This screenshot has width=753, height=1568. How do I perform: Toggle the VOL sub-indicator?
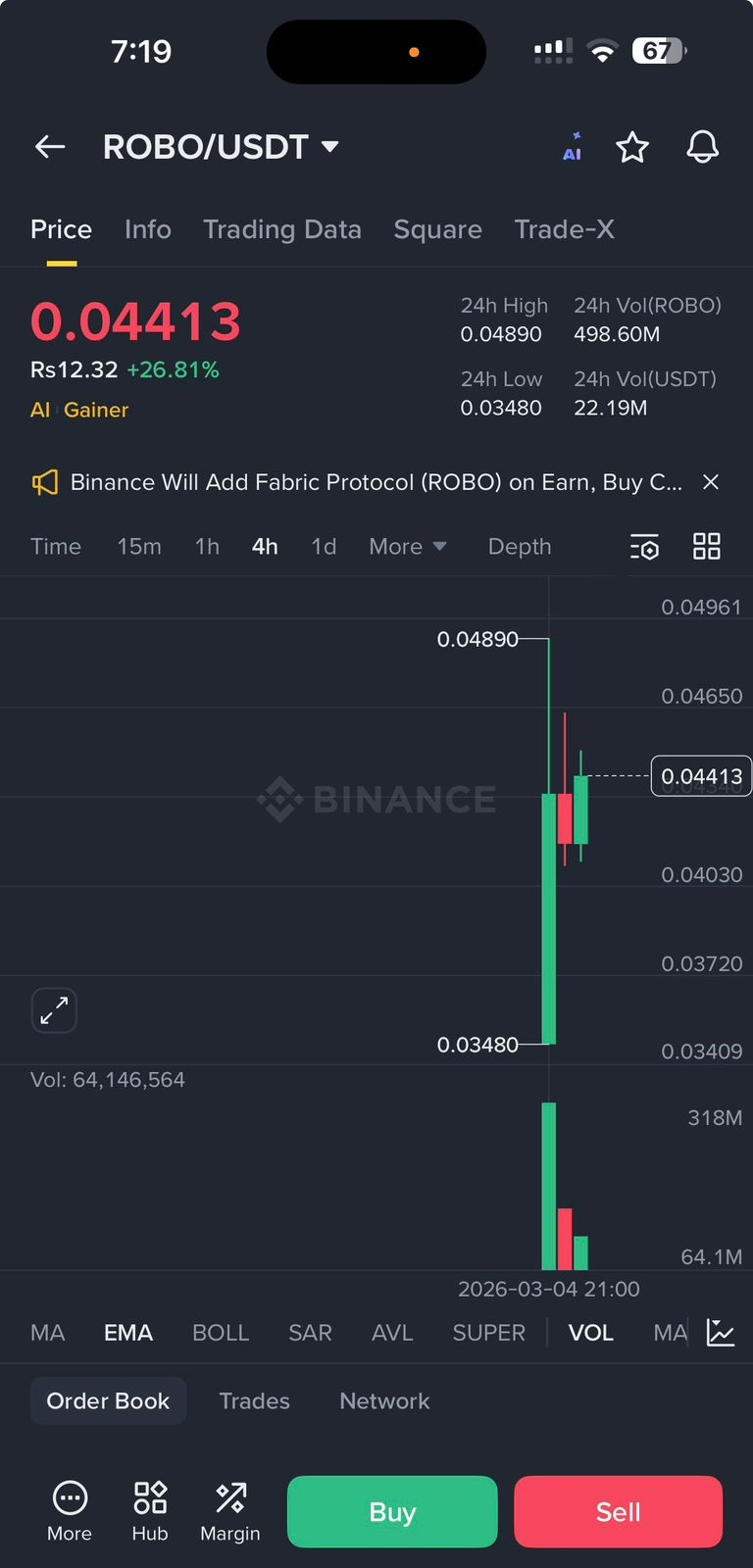tap(591, 1333)
